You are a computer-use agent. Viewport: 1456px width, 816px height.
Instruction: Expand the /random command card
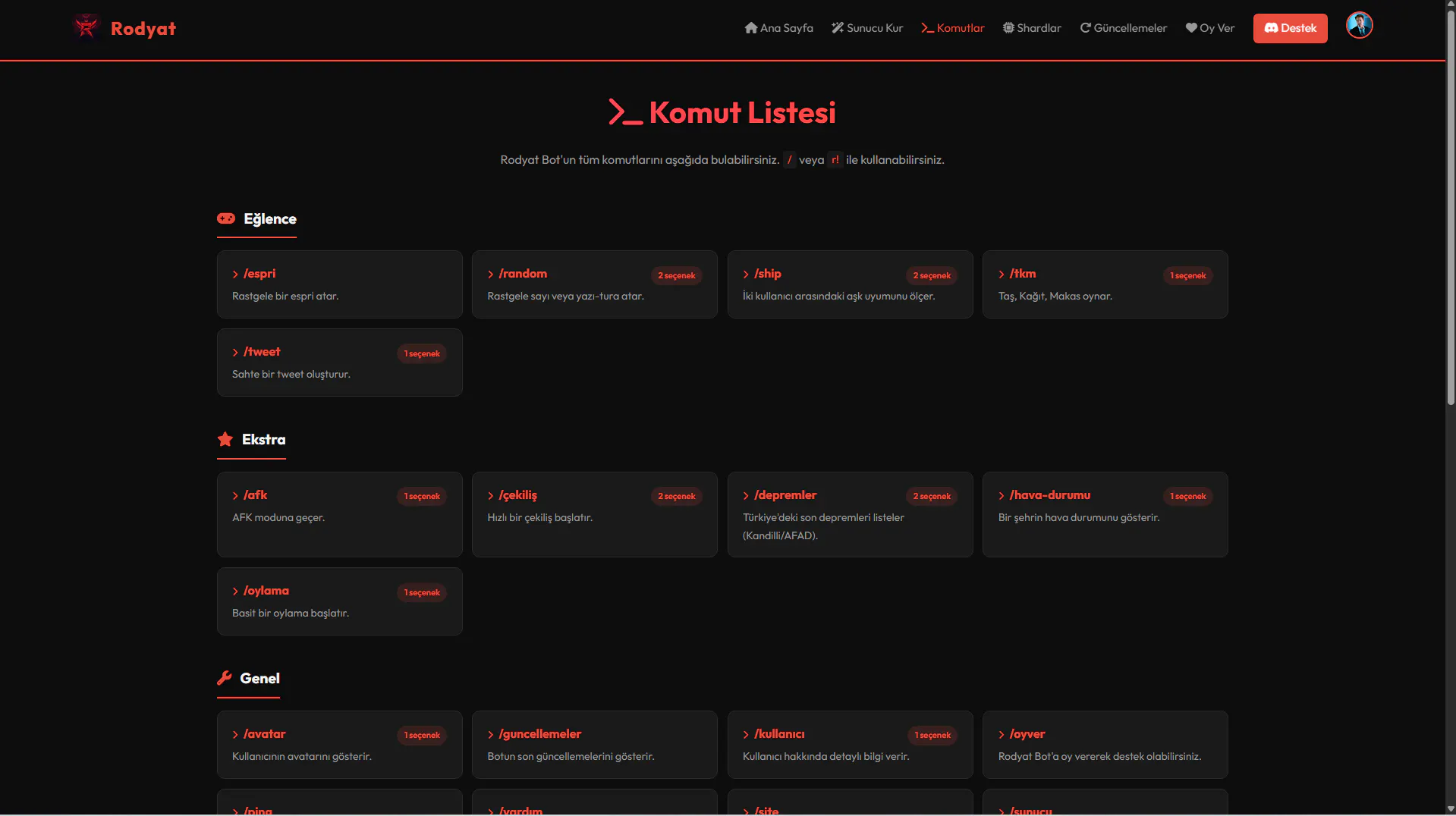pyautogui.click(x=594, y=284)
